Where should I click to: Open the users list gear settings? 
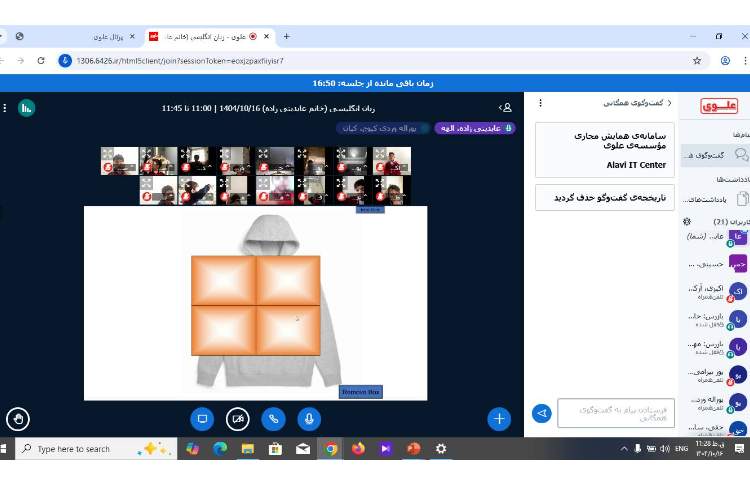point(687,221)
